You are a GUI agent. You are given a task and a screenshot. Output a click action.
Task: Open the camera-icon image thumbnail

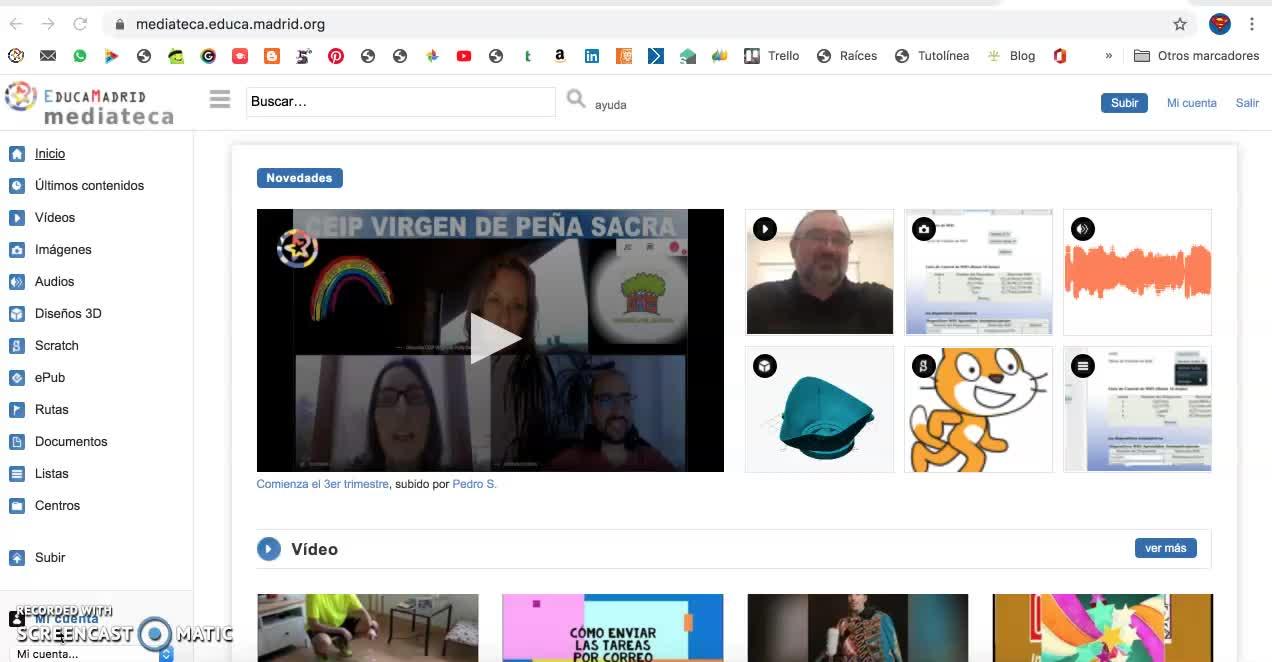point(978,272)
